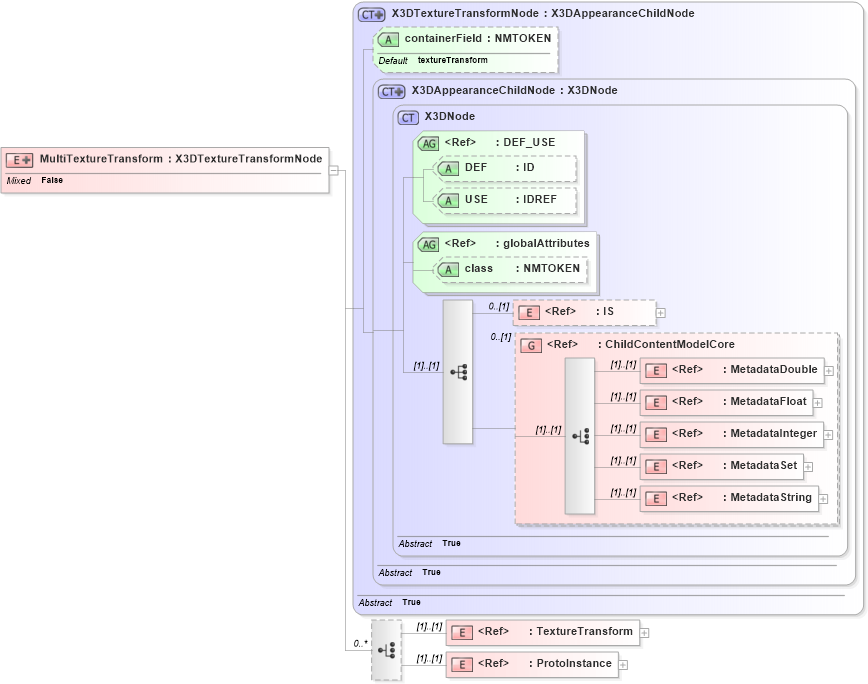Click the 0..* choice compositor at bottom
868x684 pixels.
click(x=386, y=650)
